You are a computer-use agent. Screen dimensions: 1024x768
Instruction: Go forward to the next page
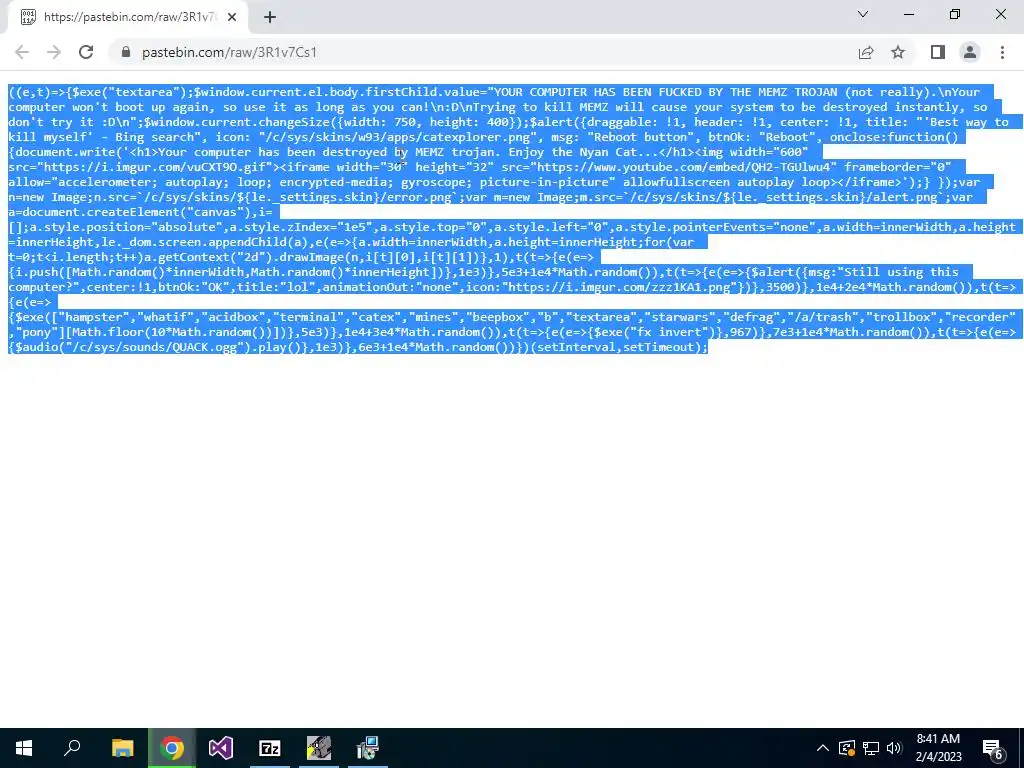54,52
